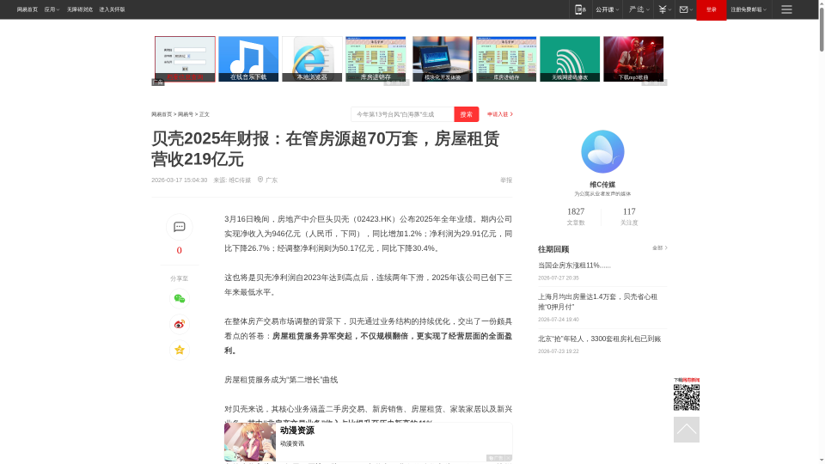Click the 维C传媒 author name

tap(602, 185)
